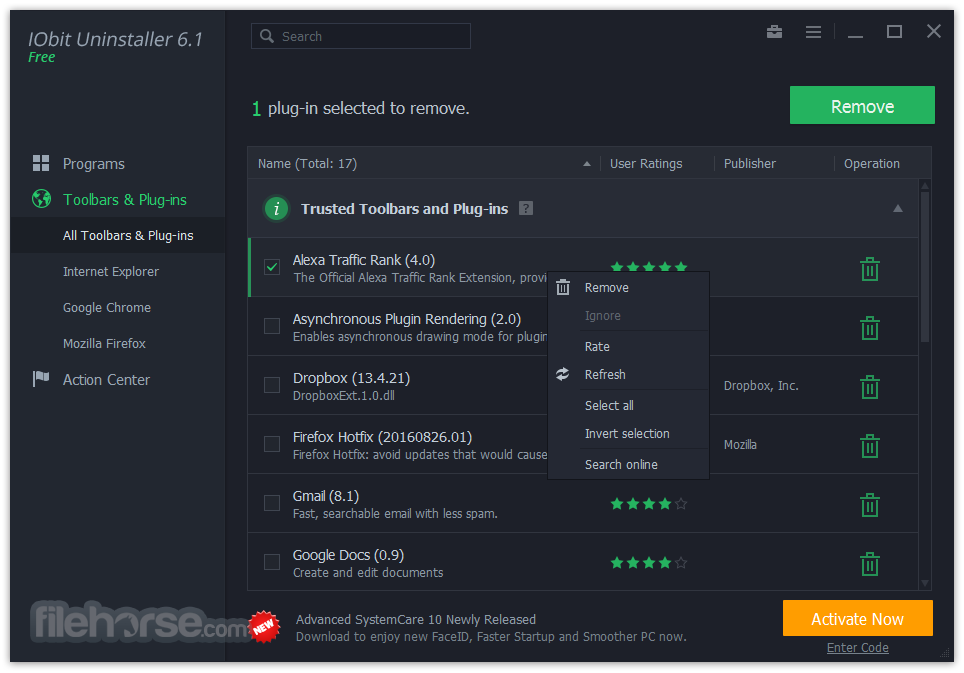Click the Action Center flag icon
Screen dimensions: 964x673
pyautogui.click(x=41, y=379)
